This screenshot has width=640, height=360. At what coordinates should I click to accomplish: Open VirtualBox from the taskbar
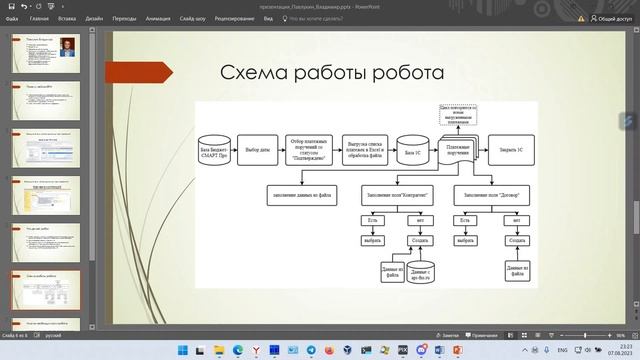point(348,350)
